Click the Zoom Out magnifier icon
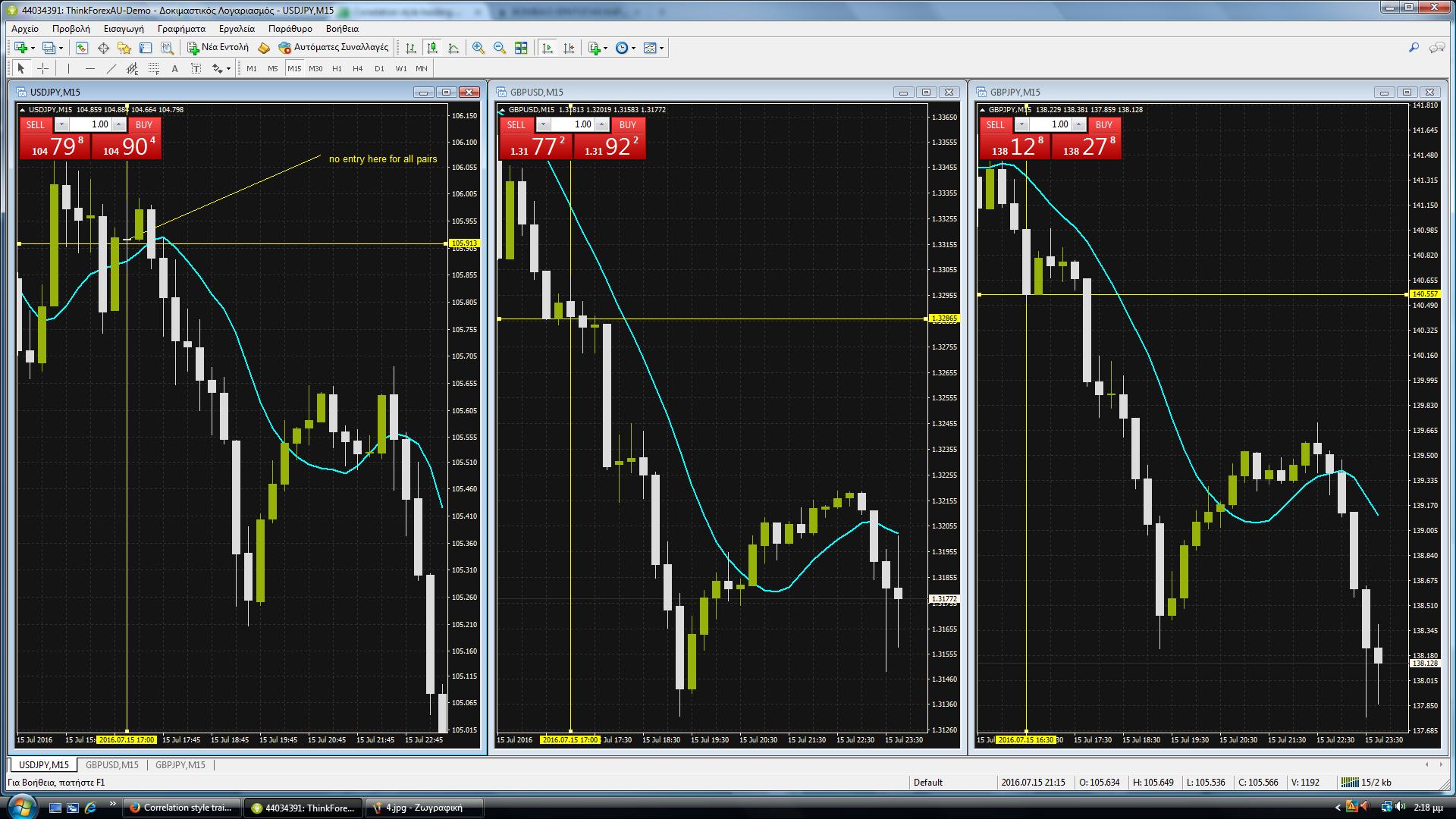The width and height of the screenshot is (1456, 819). (500, 48)
